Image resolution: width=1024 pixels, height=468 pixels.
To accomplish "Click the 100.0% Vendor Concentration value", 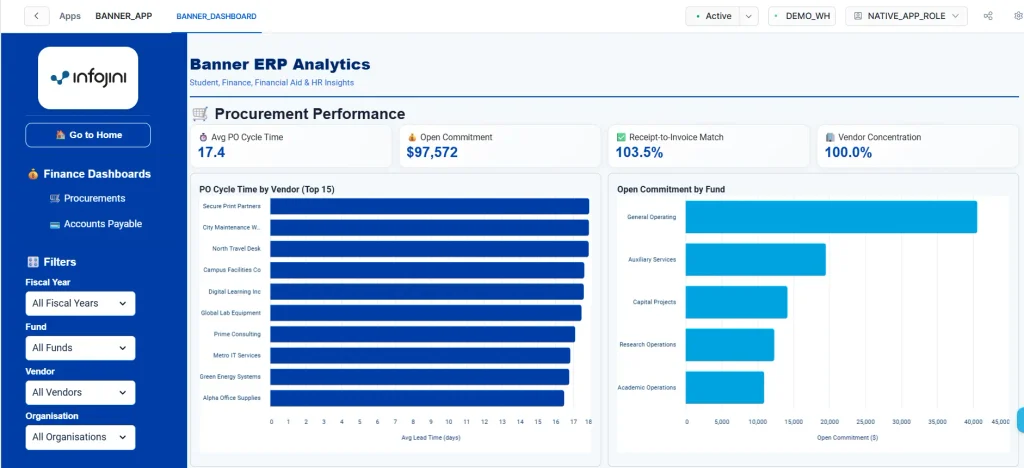I will [848, 153].
